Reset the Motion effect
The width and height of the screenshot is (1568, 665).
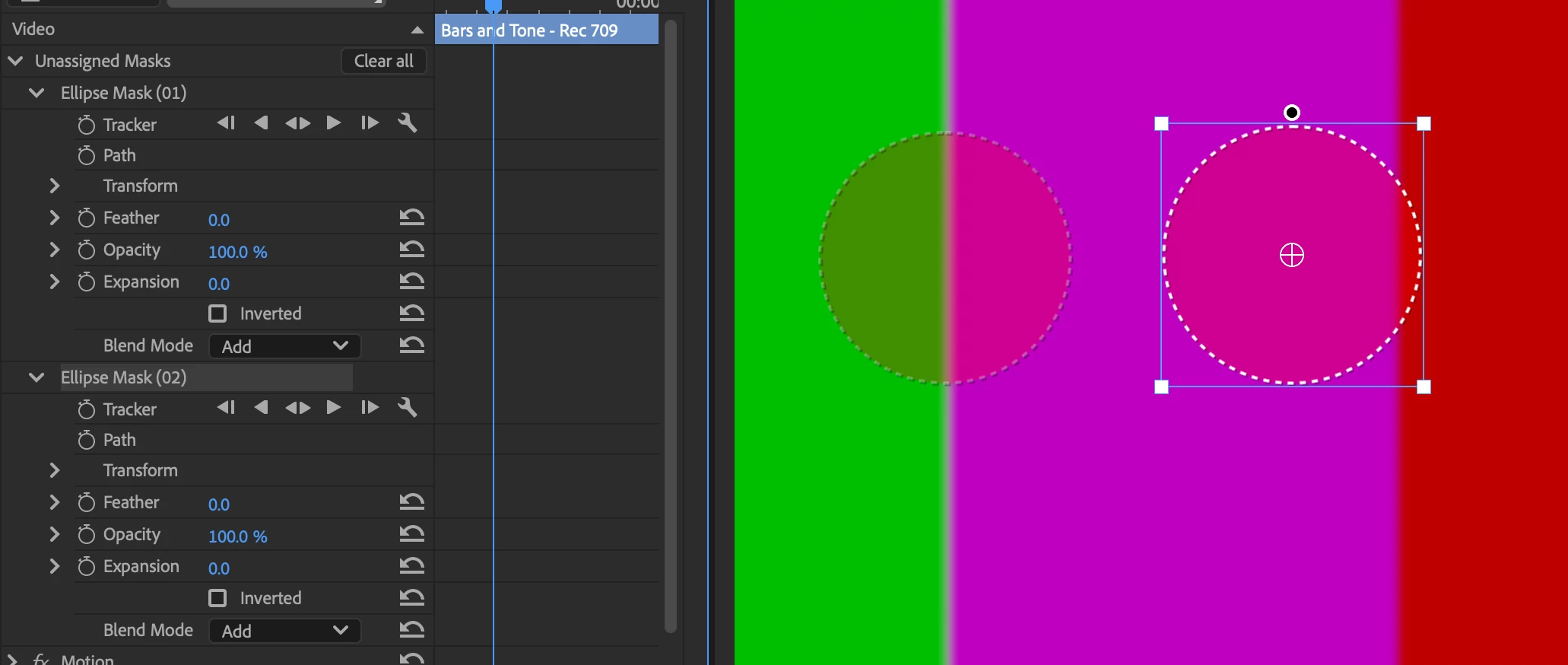[x=411, y=658]
